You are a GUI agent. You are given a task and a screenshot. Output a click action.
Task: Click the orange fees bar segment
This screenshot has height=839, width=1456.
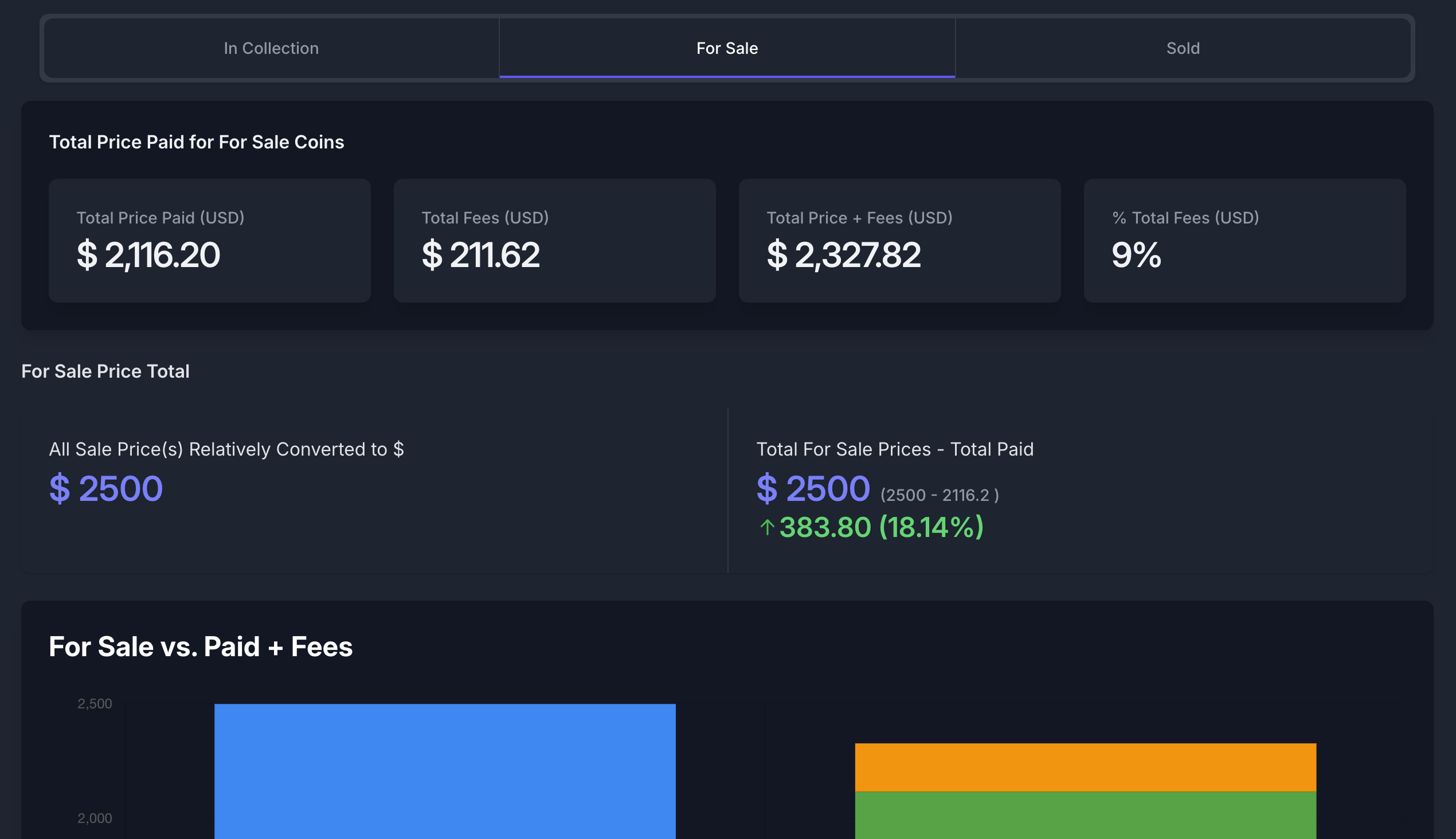coord(1085,767)
